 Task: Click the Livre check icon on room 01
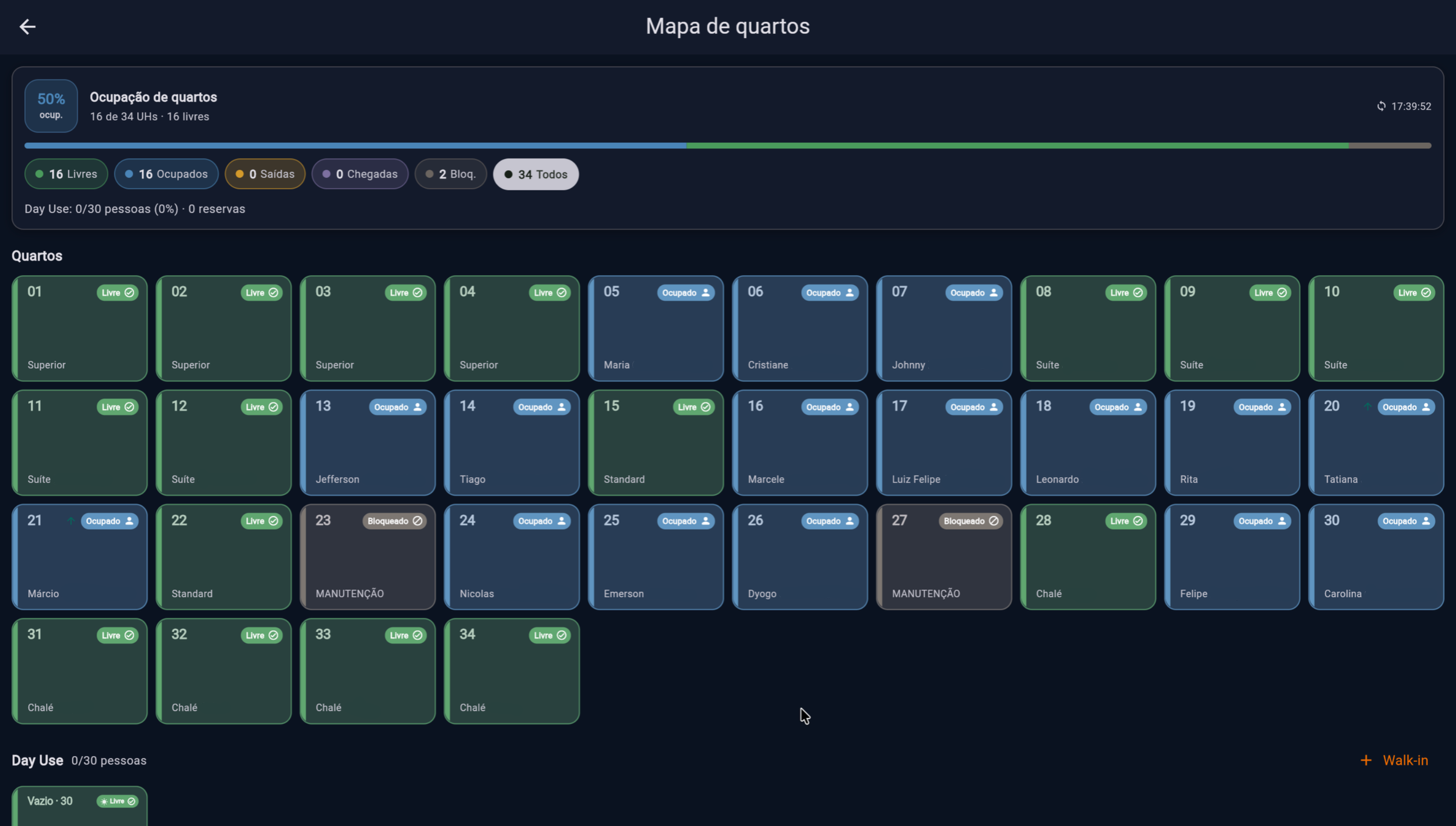click(129, 293)
